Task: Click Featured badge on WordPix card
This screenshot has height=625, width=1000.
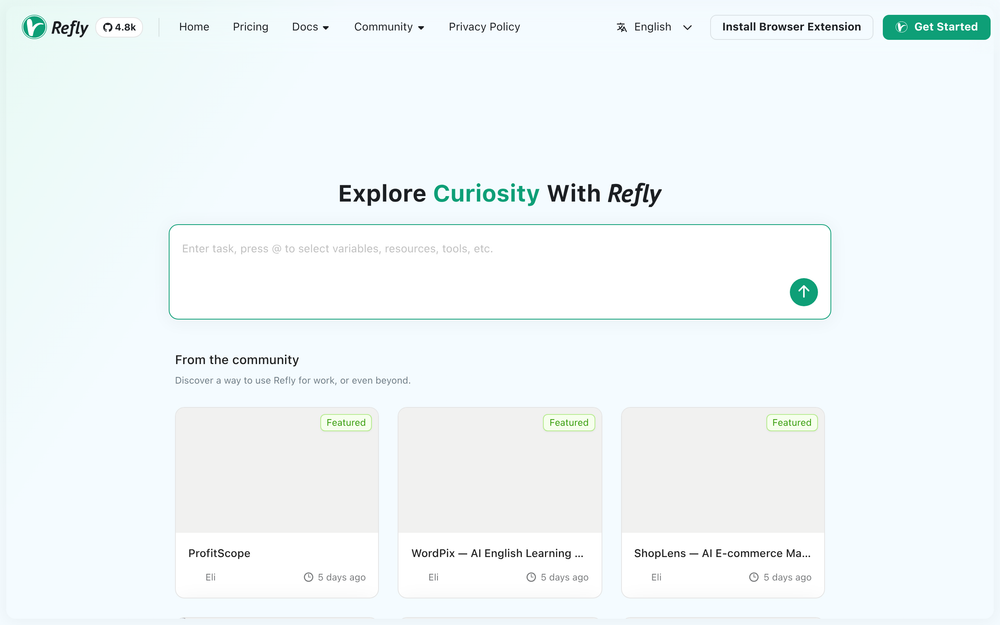Action: (569, 422)
